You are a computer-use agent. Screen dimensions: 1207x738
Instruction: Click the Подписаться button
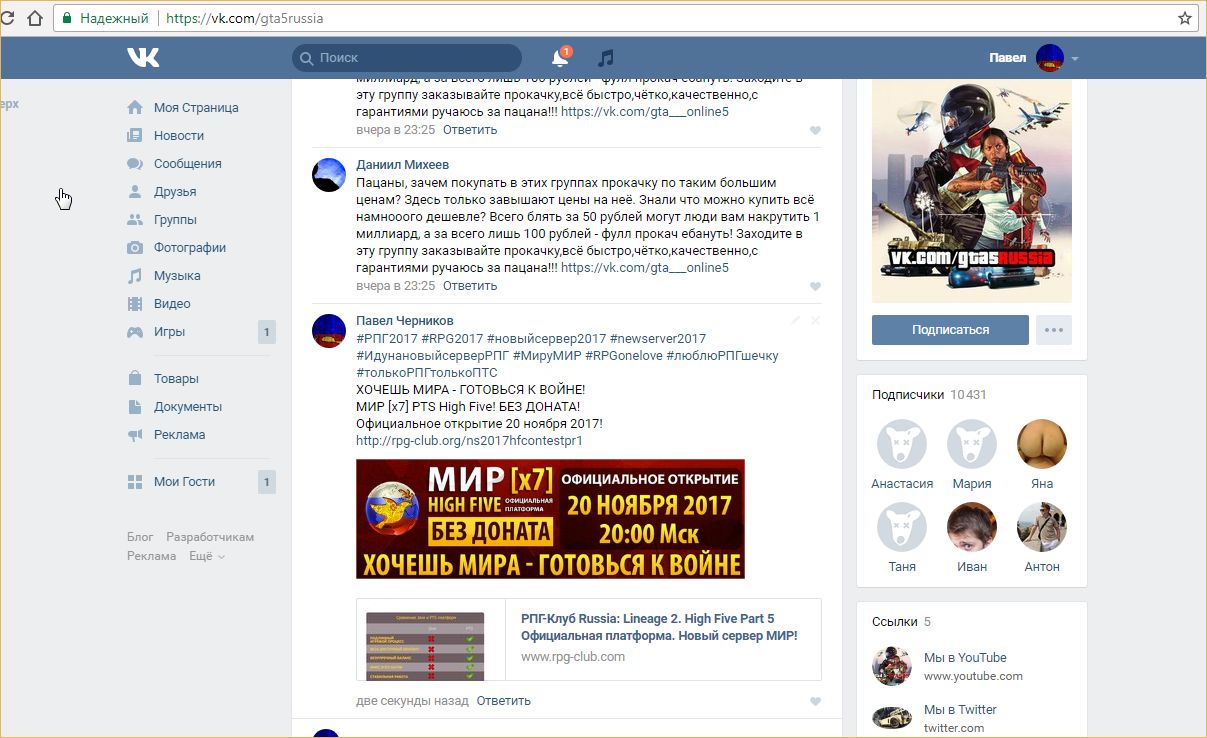point(950,330)
